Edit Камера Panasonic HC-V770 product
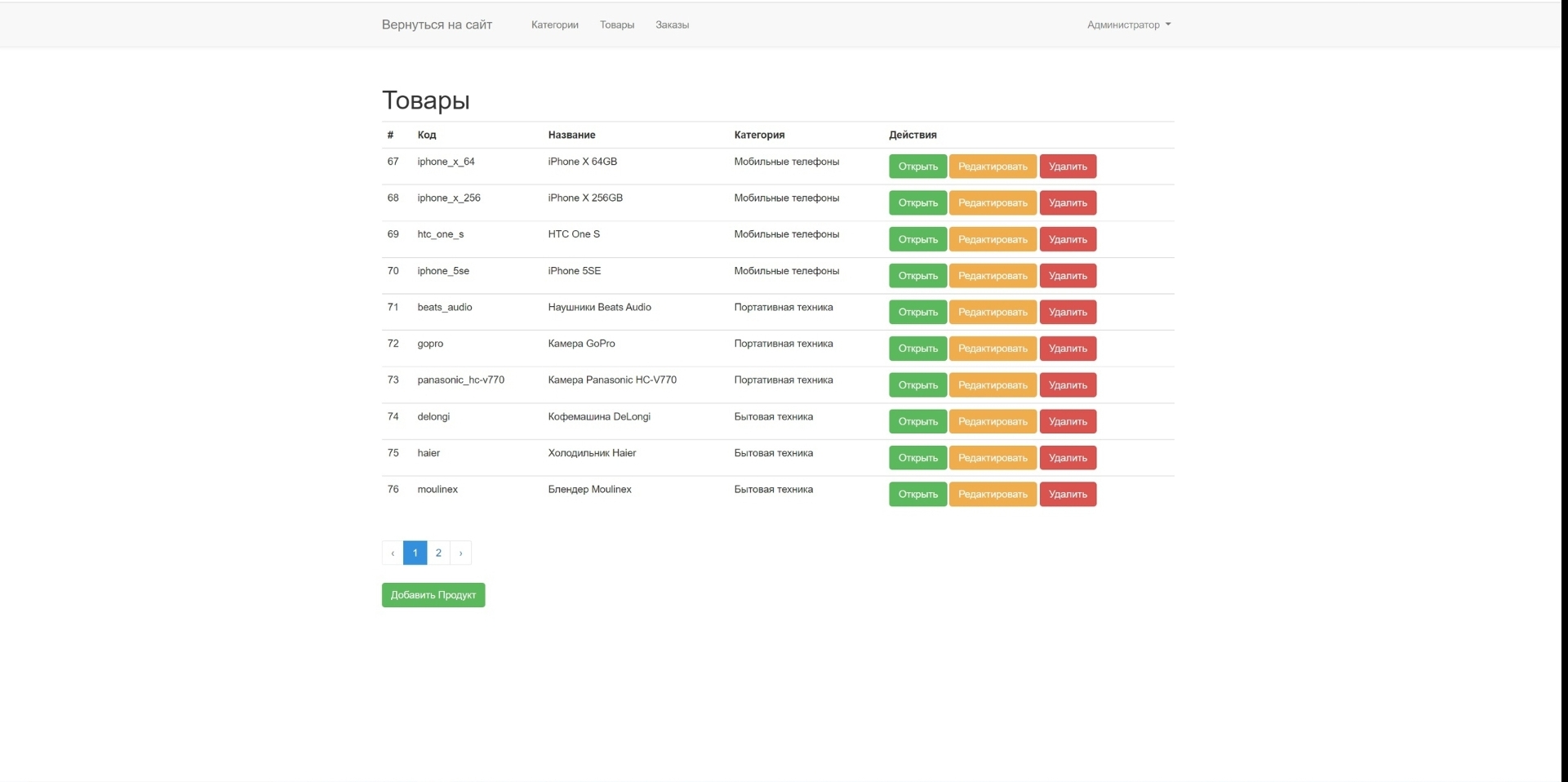1568x782 pixels. click(x=993, y=384)
